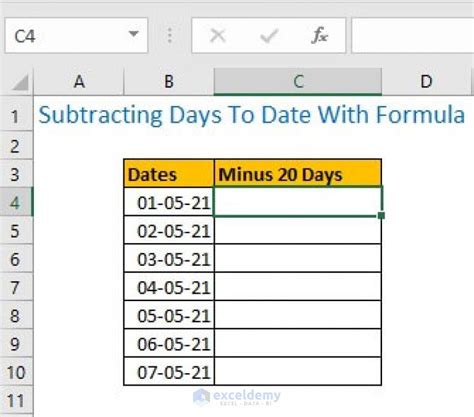Select empty cell next to 05-05-21

tap(298, 315)
